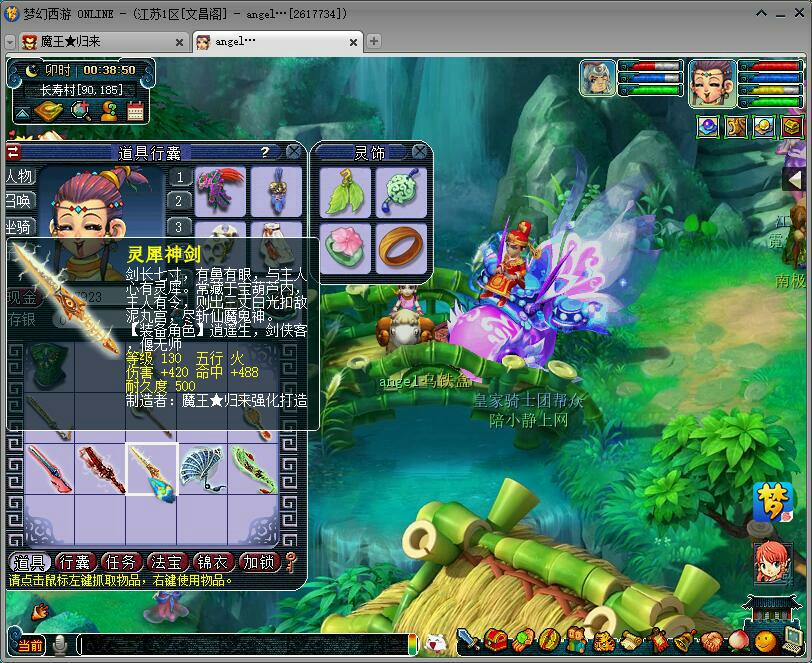Select the blue folding fan in inventory

pyautogui.click(x=202, y=469)
